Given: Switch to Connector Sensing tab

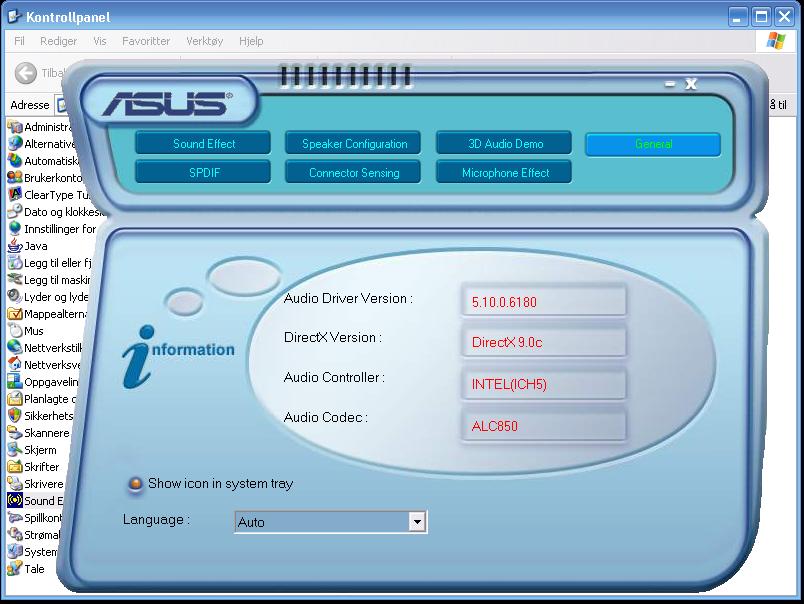Looking at the screenshot, I should [x=353, y=172].
